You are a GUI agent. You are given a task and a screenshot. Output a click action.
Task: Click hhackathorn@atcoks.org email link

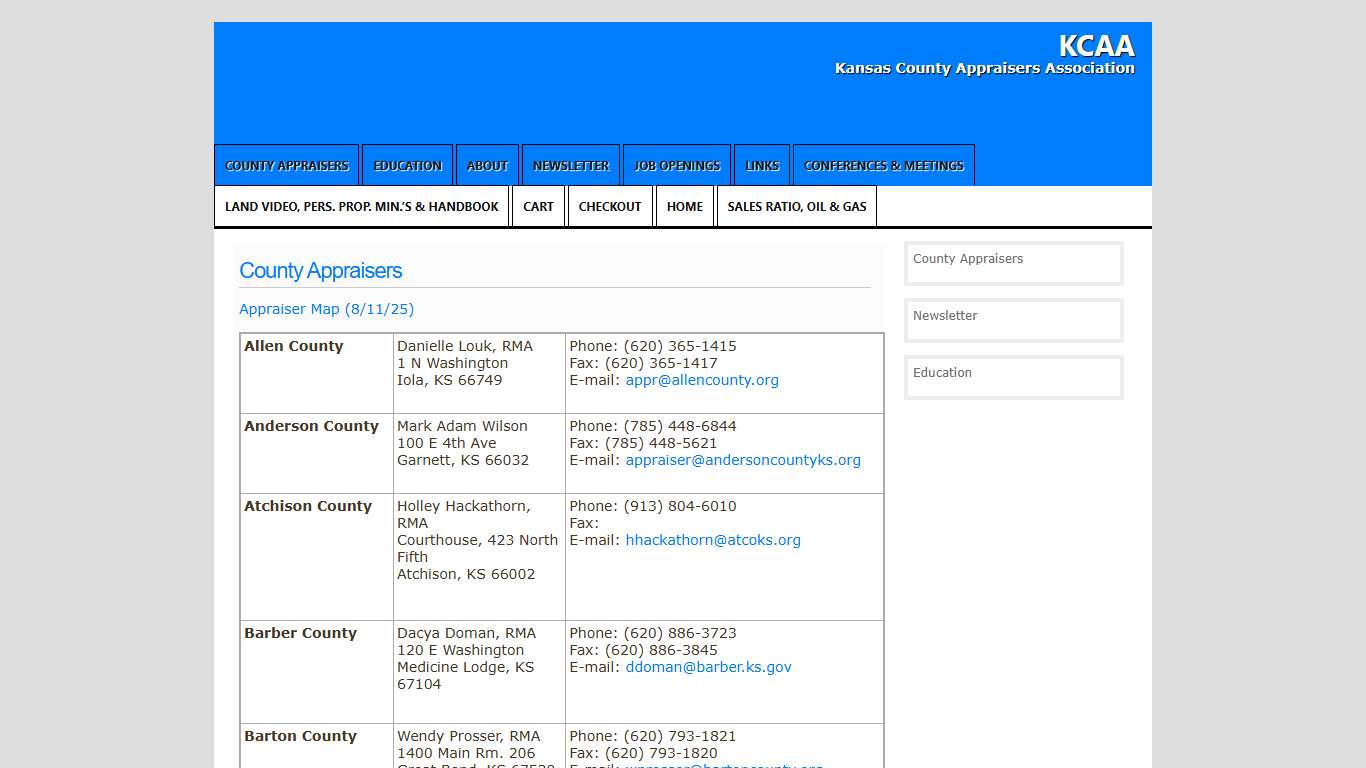[713, 540]
